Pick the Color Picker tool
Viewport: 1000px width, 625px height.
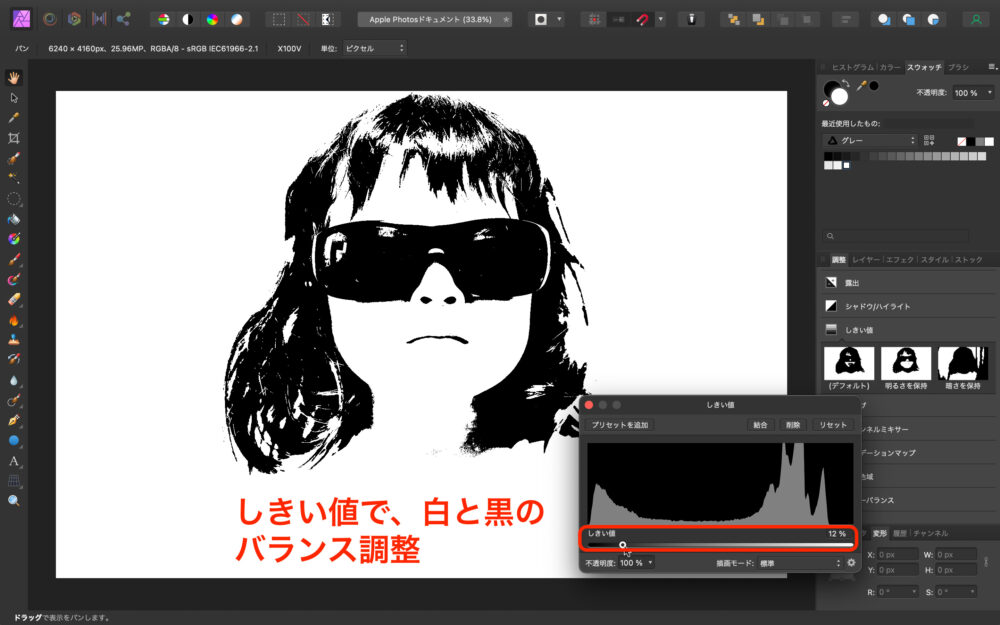tap(14, 116)
